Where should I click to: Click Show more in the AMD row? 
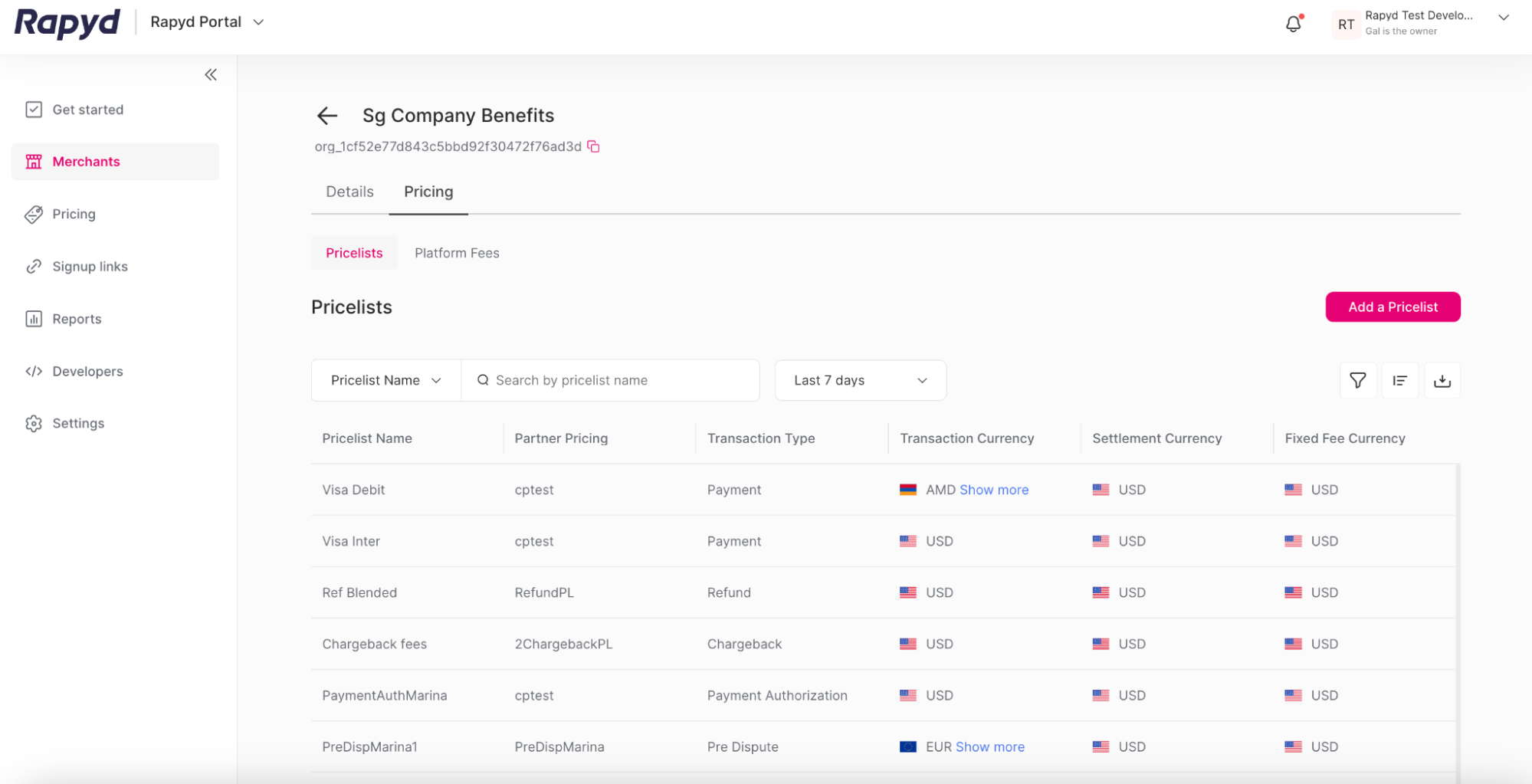click(x=994, y=490)
